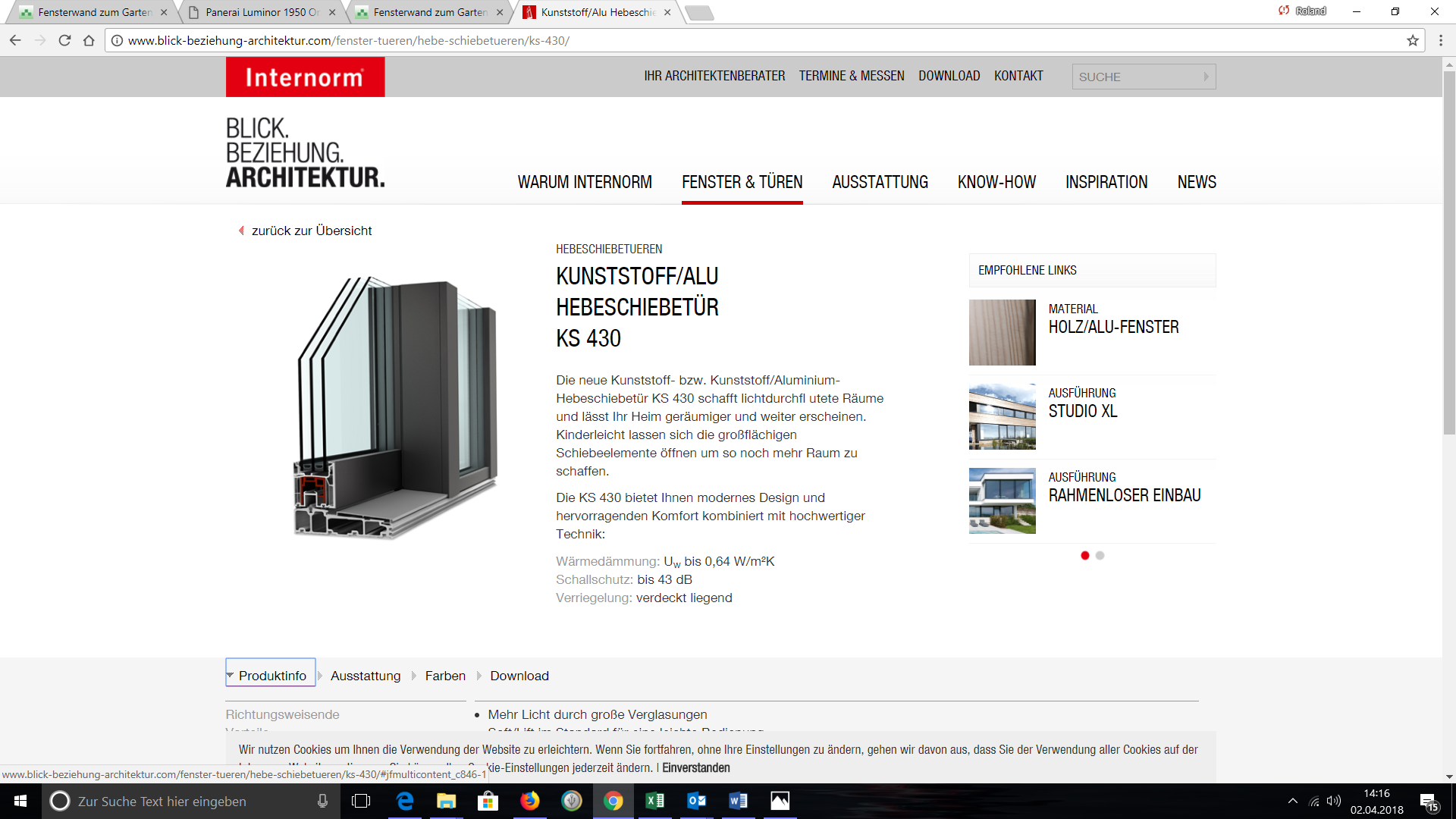
Task: Launch Microsoft Edge from the taskbar
Action: (405, 801)
